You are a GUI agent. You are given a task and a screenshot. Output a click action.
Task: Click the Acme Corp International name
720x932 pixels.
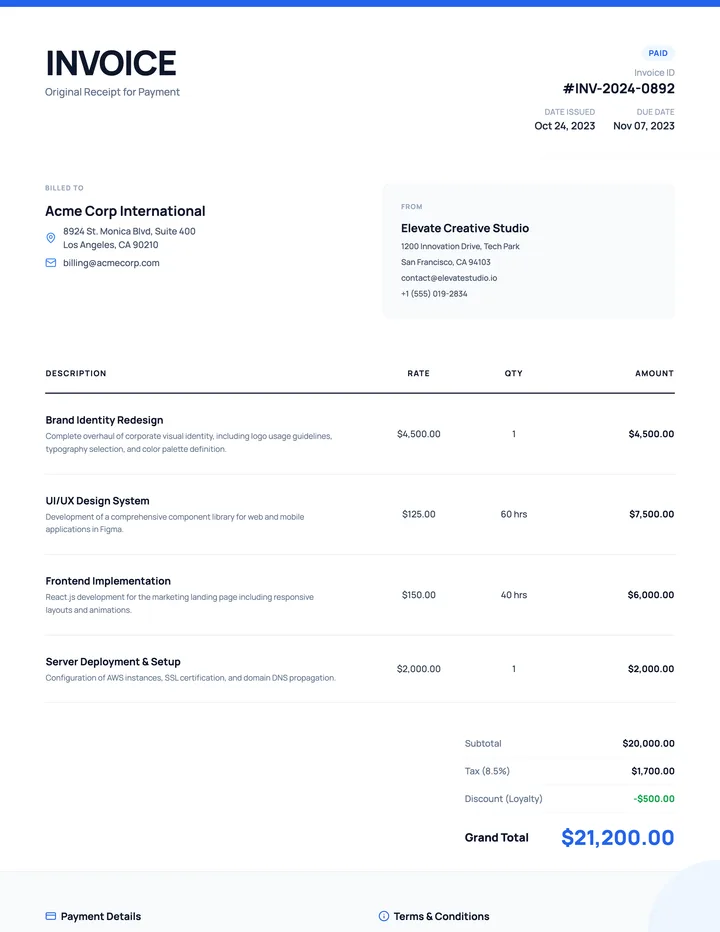pos(125,211)
